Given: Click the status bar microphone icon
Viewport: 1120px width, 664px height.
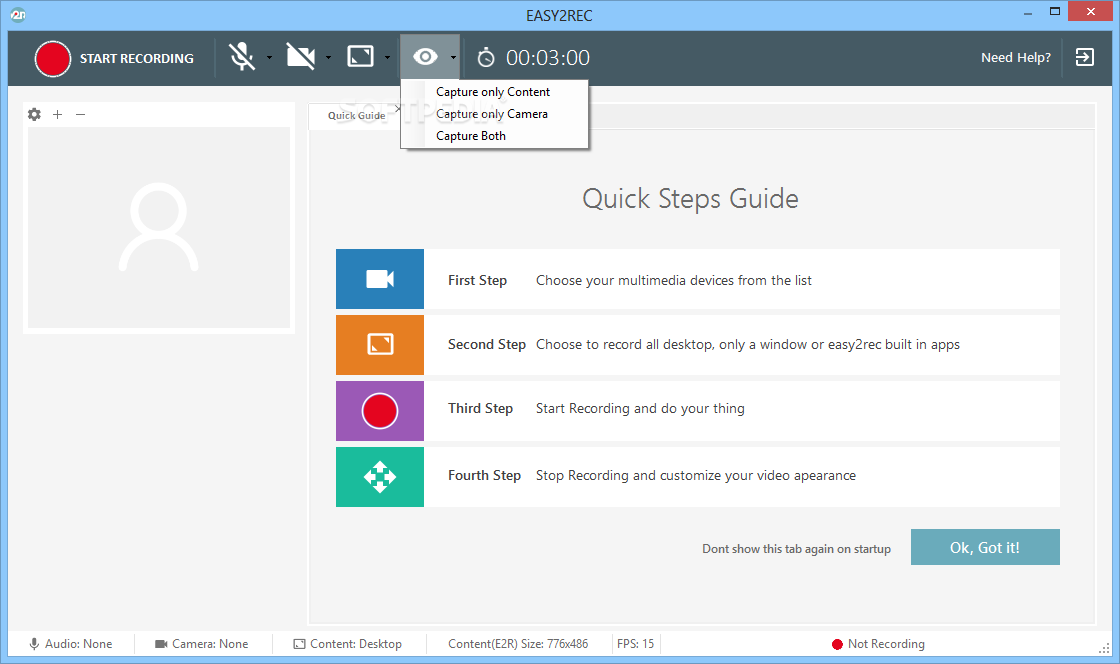Looking at the screenshot, I should (x=34, y=644).
